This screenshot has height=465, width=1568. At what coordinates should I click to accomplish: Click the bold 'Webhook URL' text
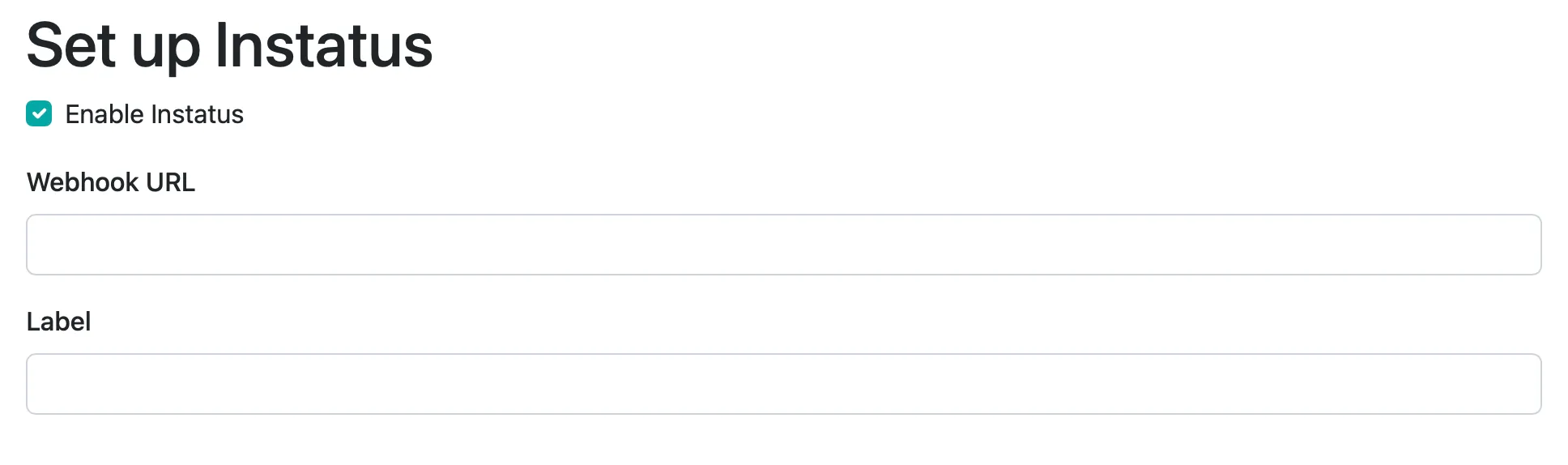coord(111,182)
